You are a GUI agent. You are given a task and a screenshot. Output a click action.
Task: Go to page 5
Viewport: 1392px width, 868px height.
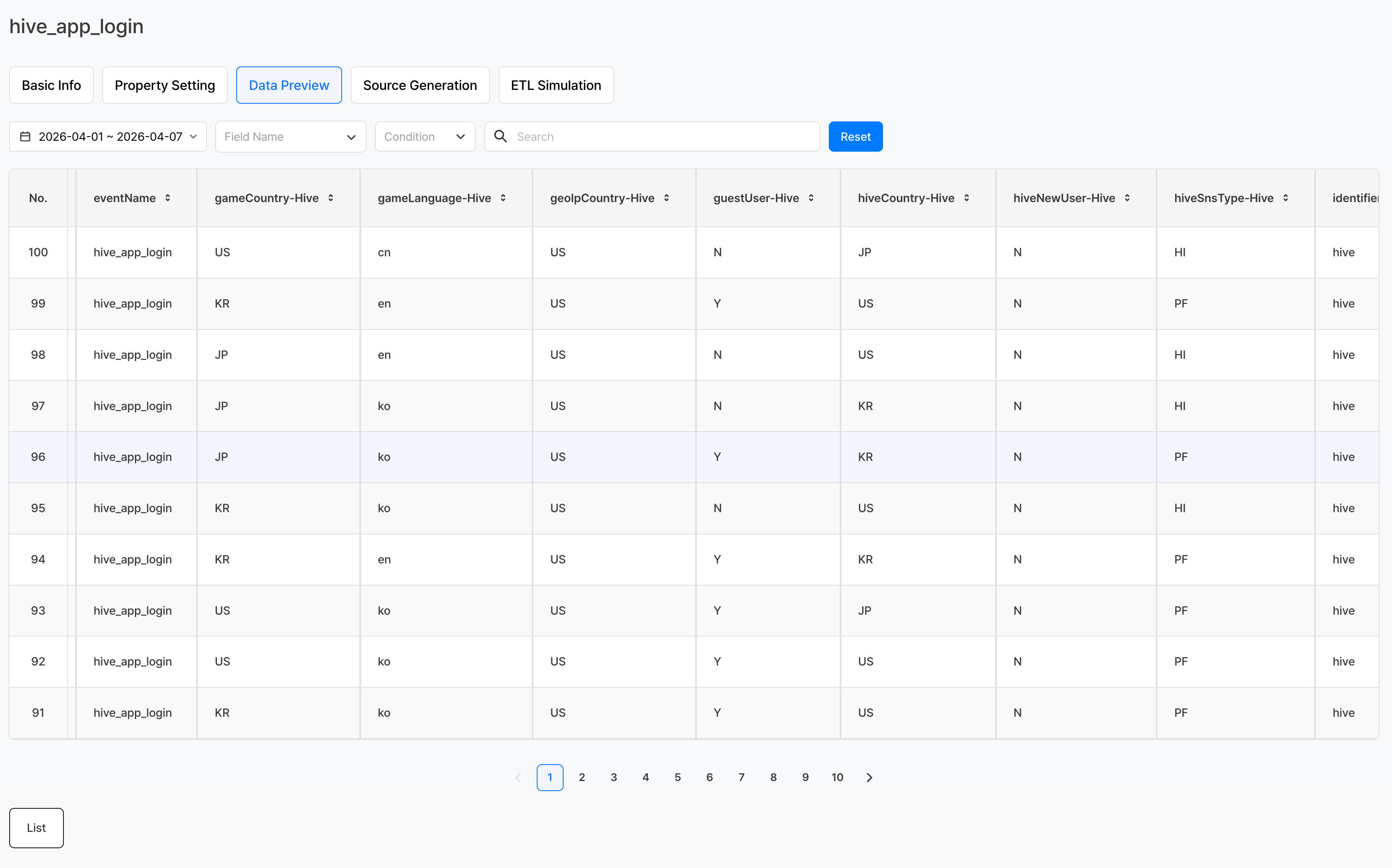(678, 777)
